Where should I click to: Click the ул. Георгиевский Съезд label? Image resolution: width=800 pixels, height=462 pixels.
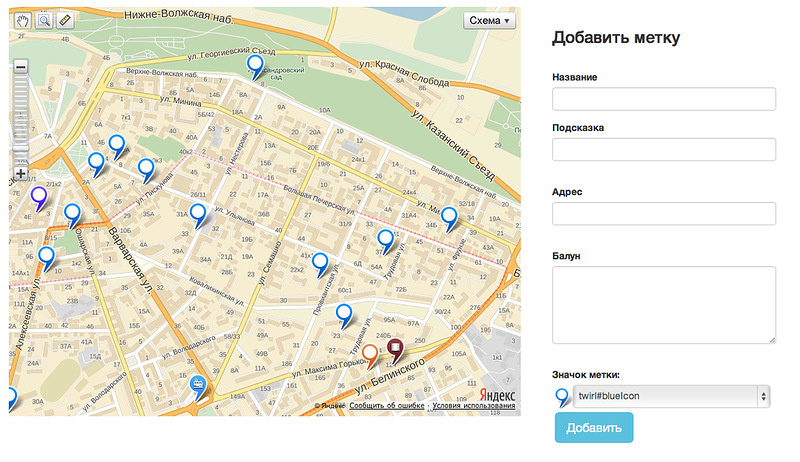231,53
